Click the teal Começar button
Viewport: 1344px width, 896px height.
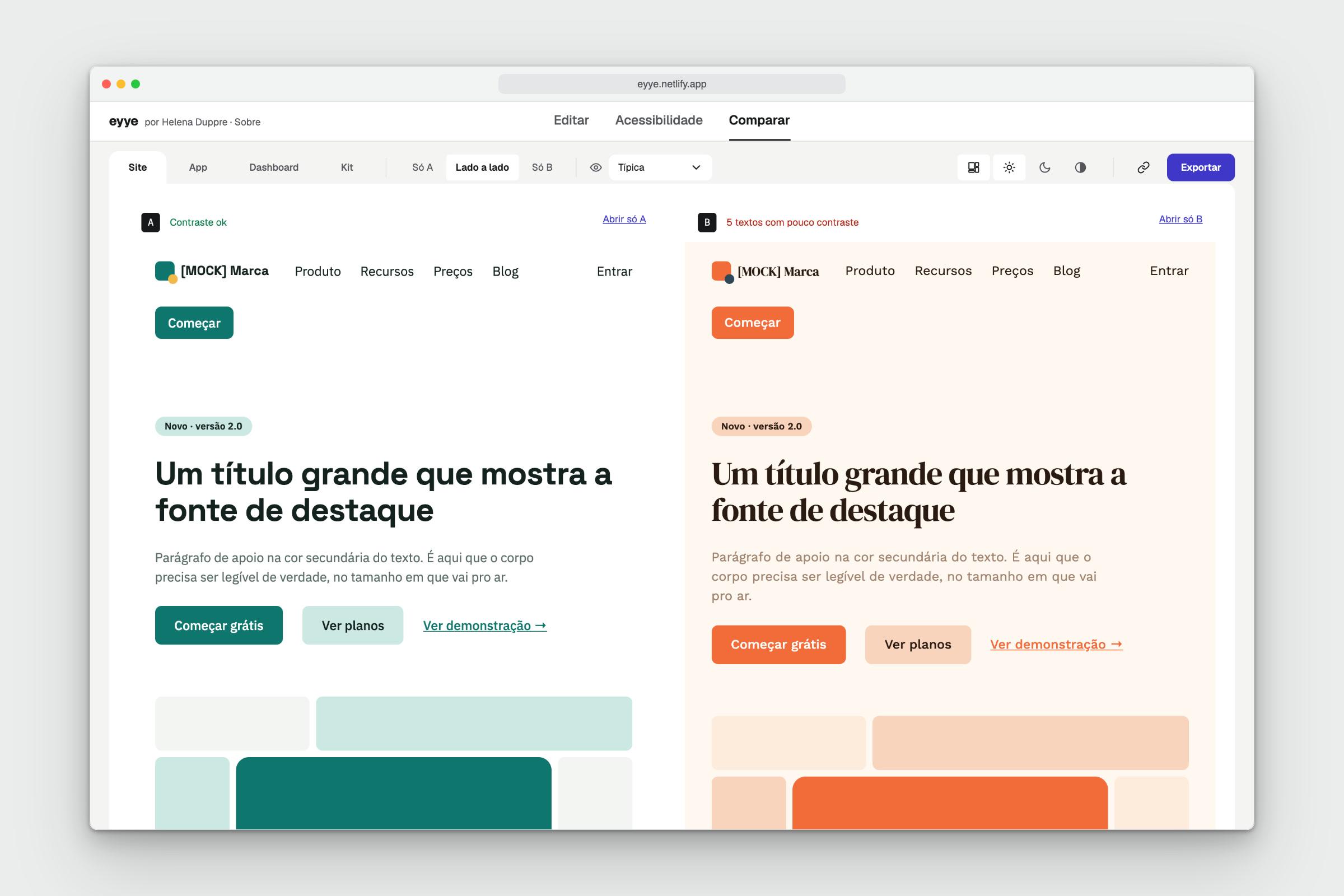(194, 323)
